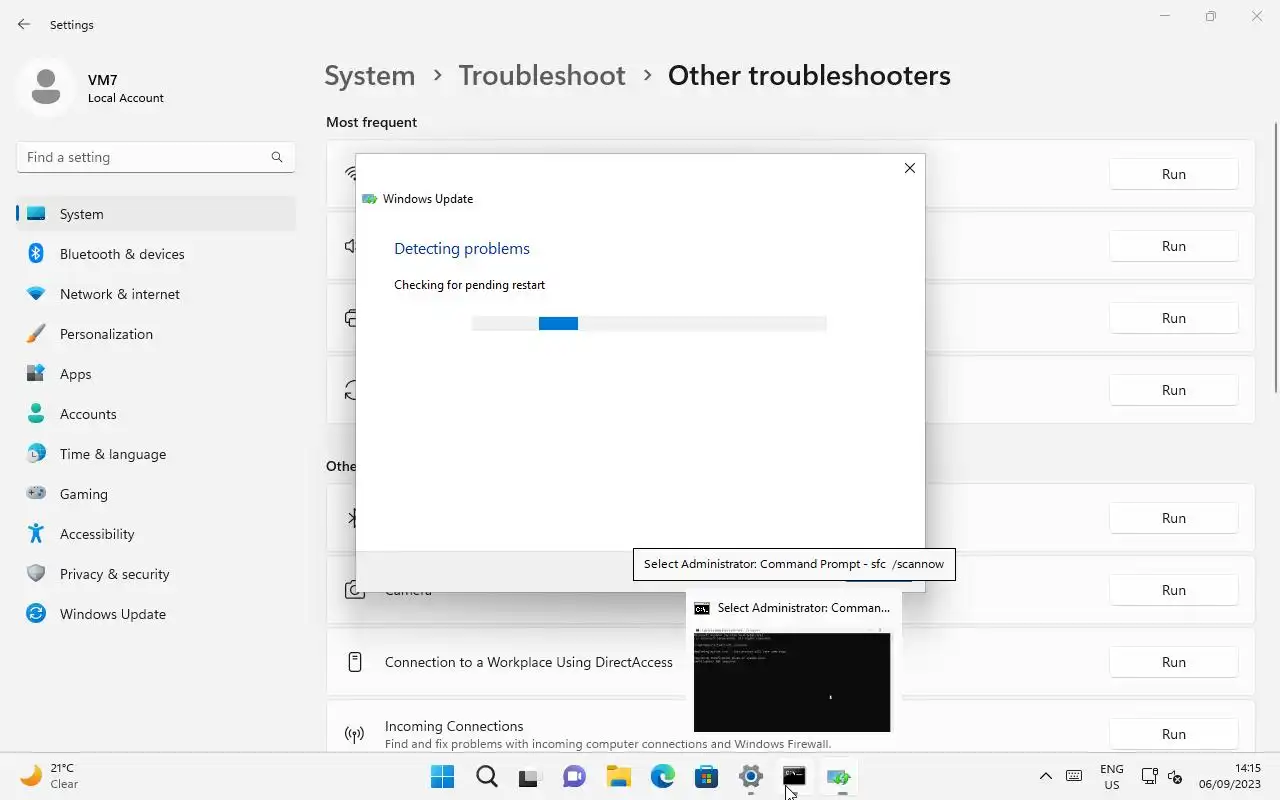Image resolution: width=1280 pixels, height=800 pixels.
Task: Click the Troubleshoot breadcrumb link
Action: pos(542,75)
